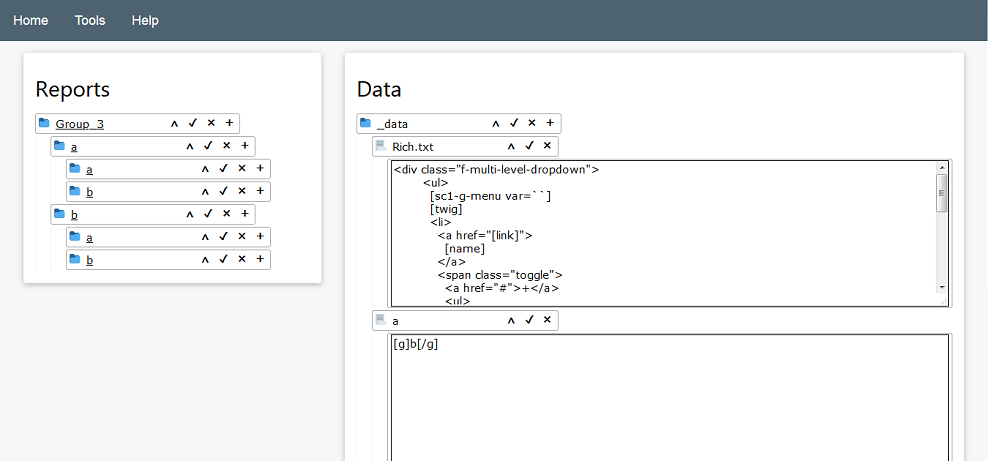Click caret on subfolder b inside folder a

point(205,191)
